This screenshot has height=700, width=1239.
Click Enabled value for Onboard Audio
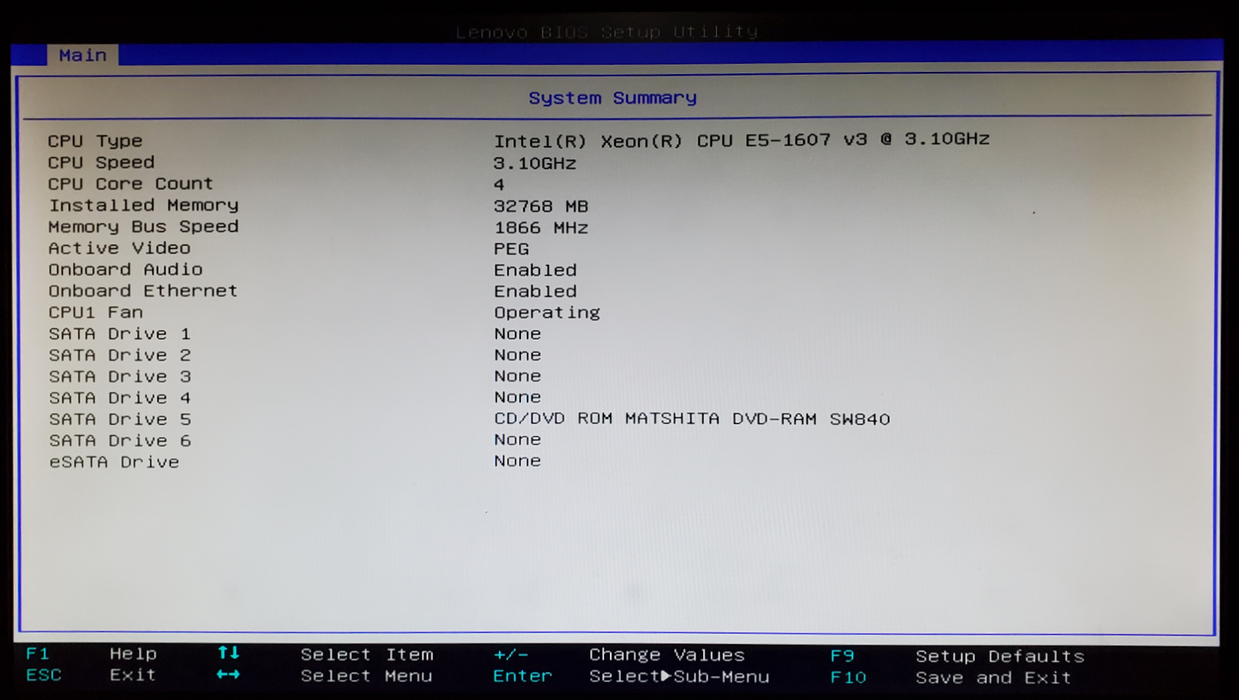(x=535, y=270)
